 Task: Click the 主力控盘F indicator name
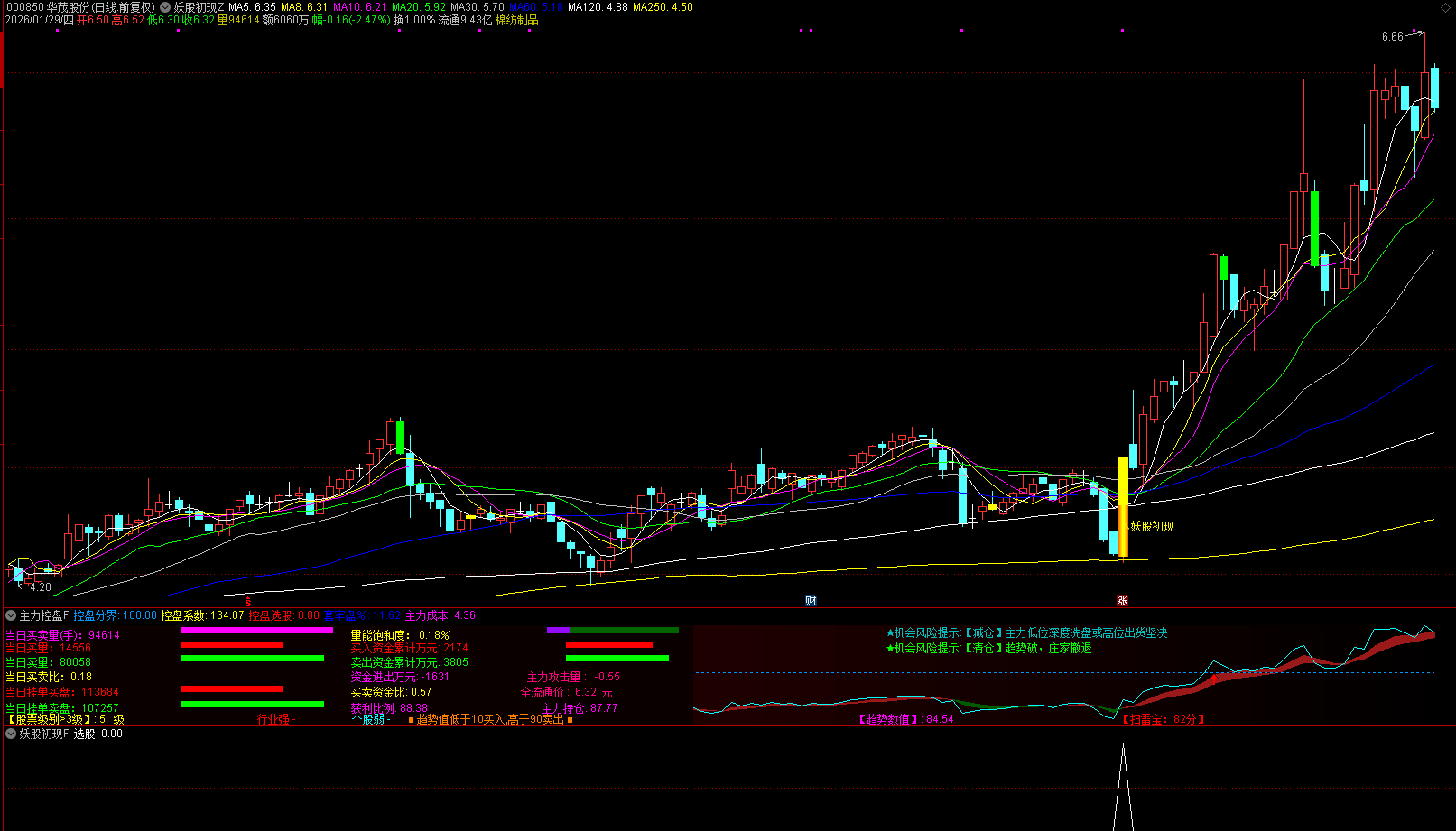[44, 615]
